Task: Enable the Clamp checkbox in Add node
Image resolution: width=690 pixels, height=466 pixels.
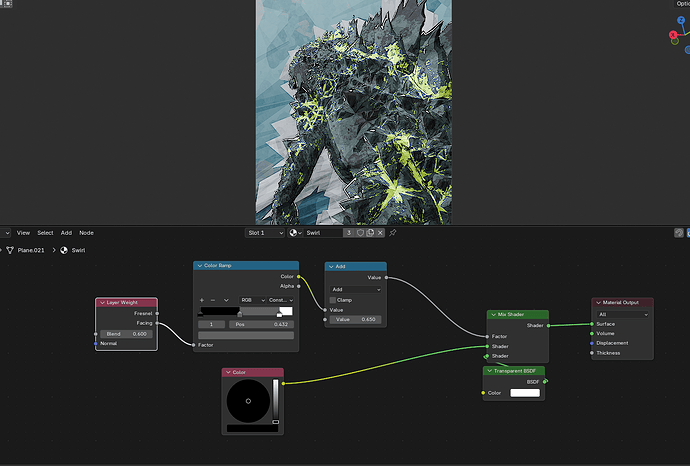Action: pos(333,300)
